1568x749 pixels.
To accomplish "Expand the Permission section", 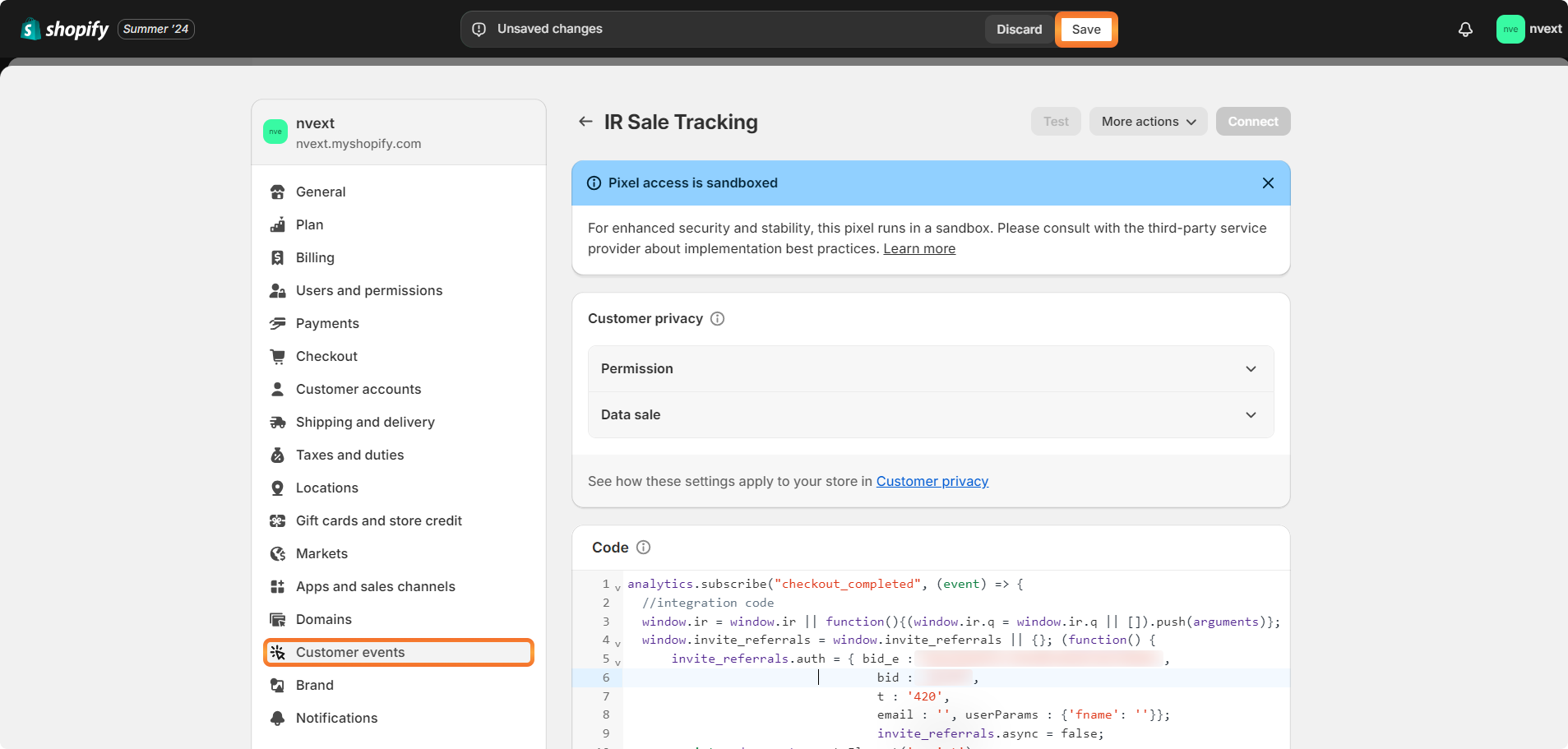I will tap(931, 368).
